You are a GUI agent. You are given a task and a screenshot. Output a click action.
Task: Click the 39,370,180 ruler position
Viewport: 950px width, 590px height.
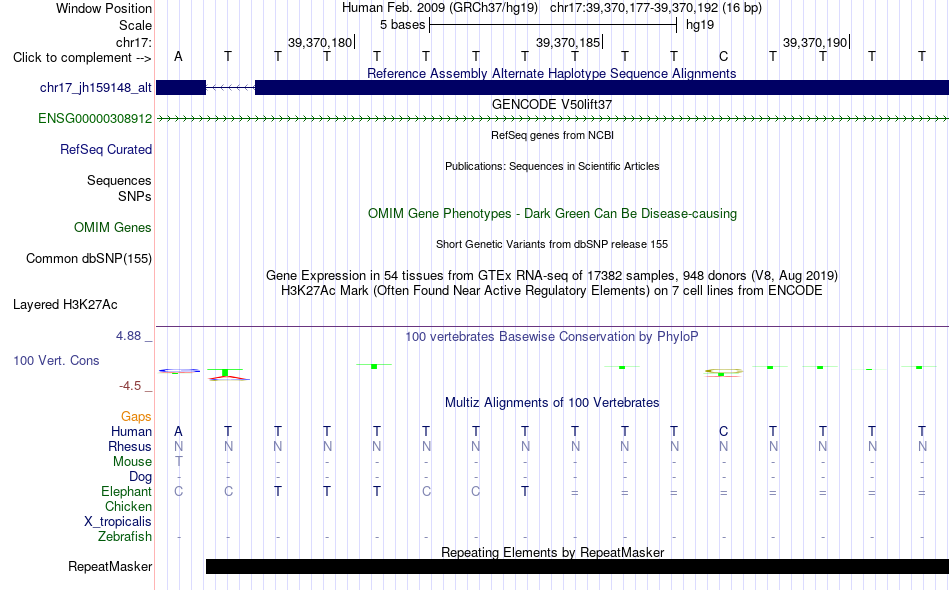320,42
